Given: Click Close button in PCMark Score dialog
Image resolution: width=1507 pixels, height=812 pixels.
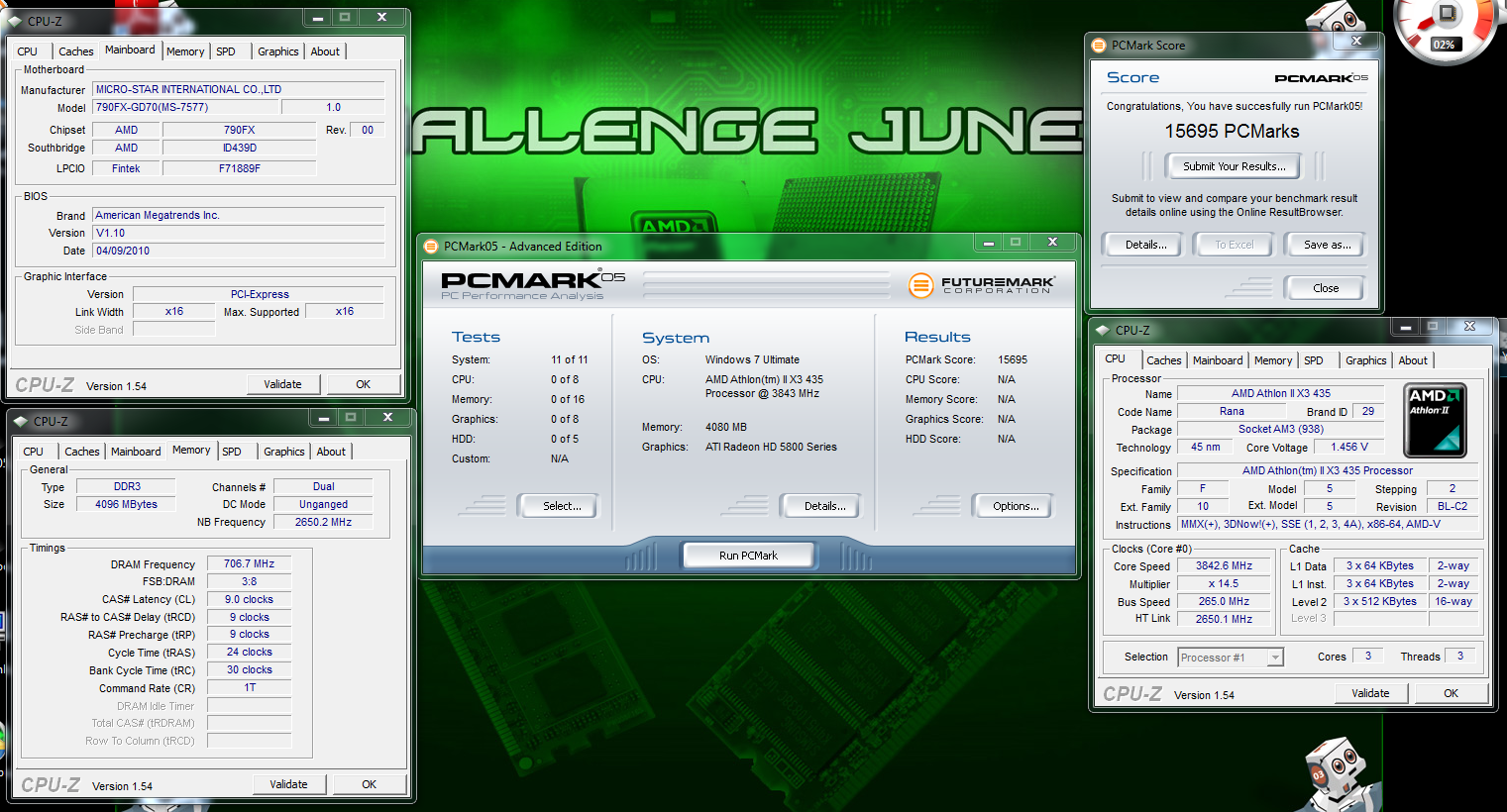Looking at the screenshot, I should [x=1326, y=288].
